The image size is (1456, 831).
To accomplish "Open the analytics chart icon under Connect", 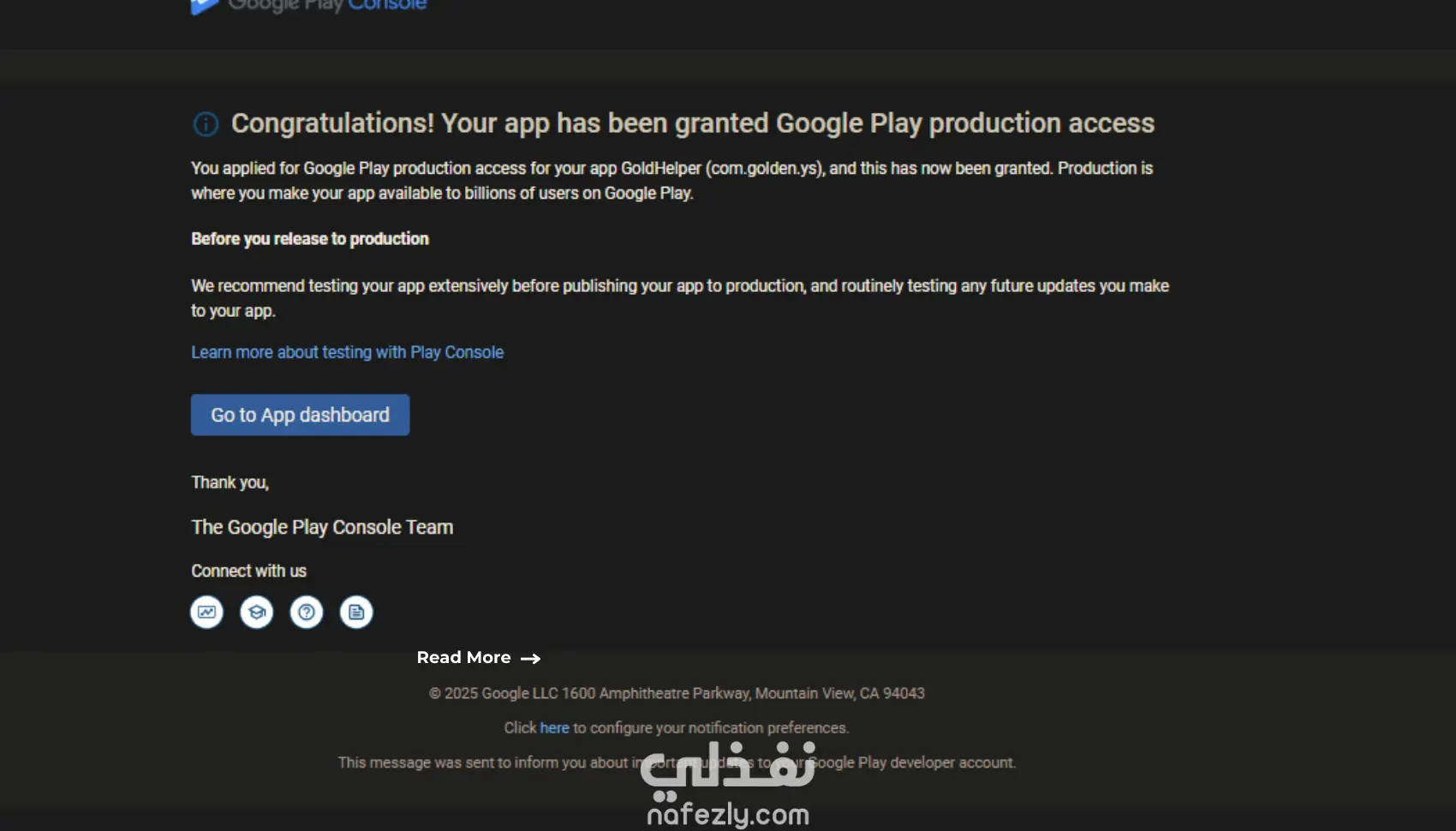I will pos(206,613).
